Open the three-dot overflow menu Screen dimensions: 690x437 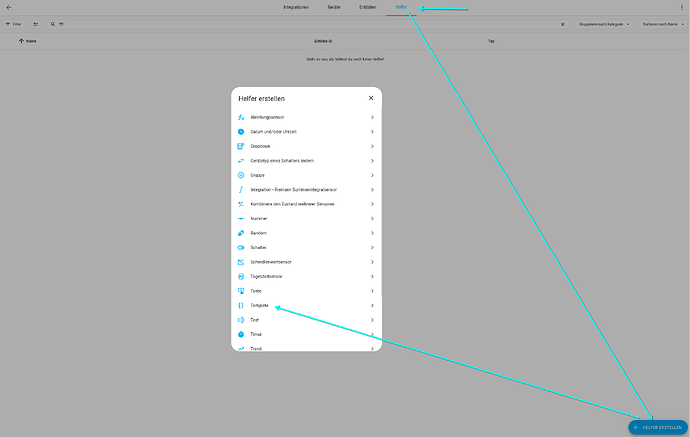(682, 8)
